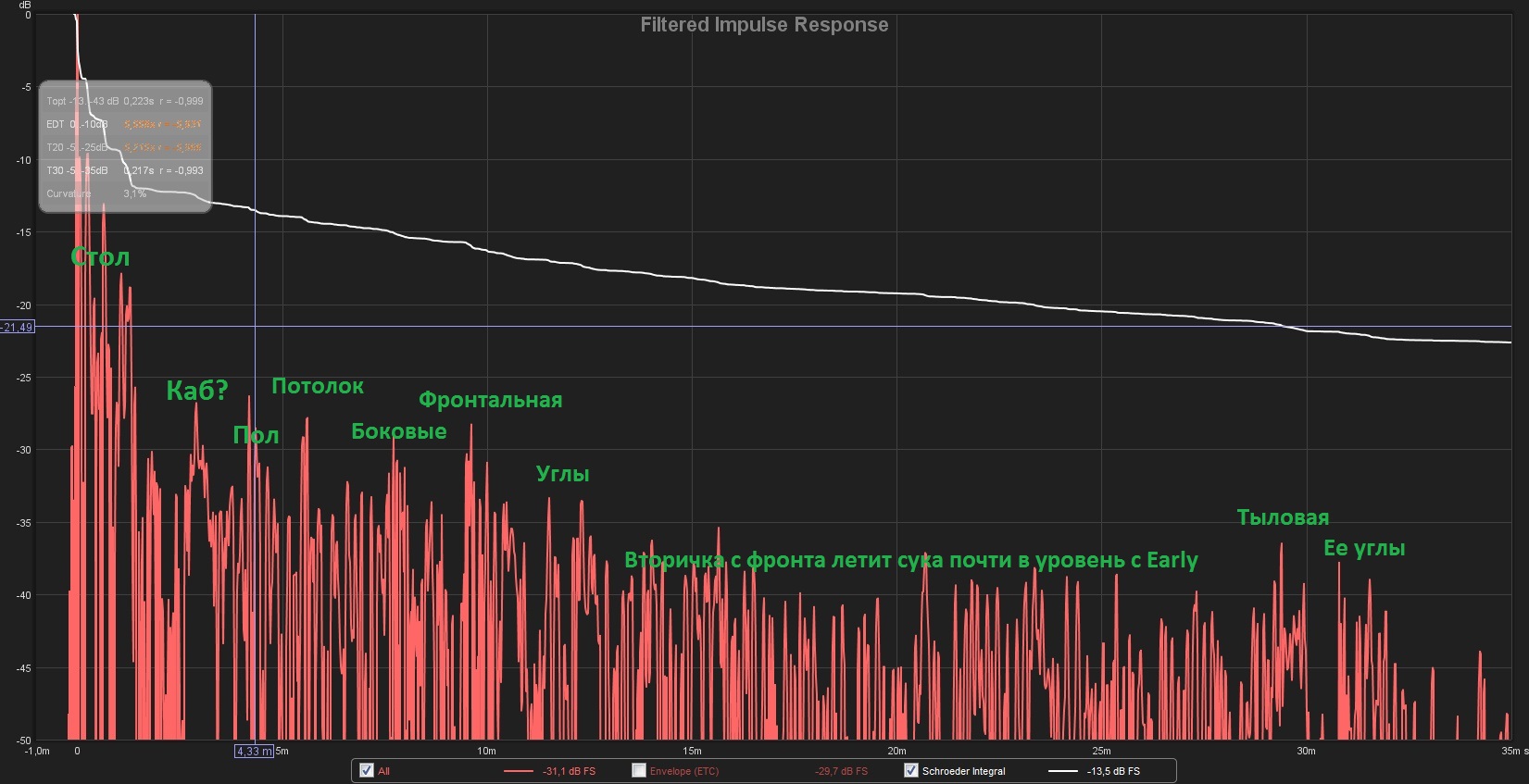Click the EDT 0..-10dB row in info box
1529x784 pixels.
click(x=125, y=124)
